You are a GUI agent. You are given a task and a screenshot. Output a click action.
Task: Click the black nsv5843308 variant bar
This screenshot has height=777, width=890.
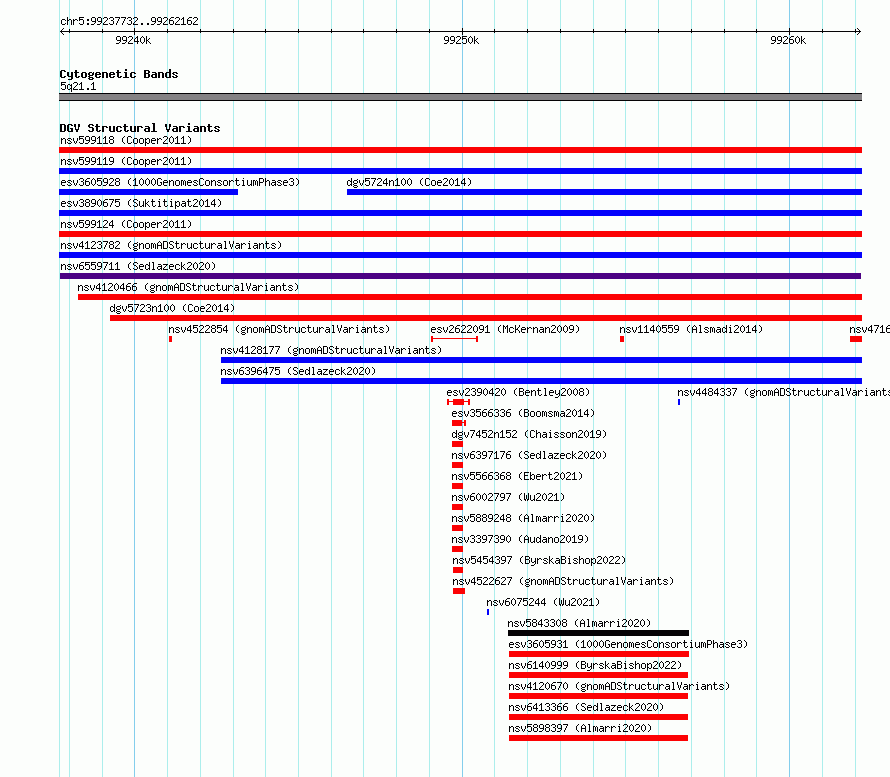(x=598, y=633)
